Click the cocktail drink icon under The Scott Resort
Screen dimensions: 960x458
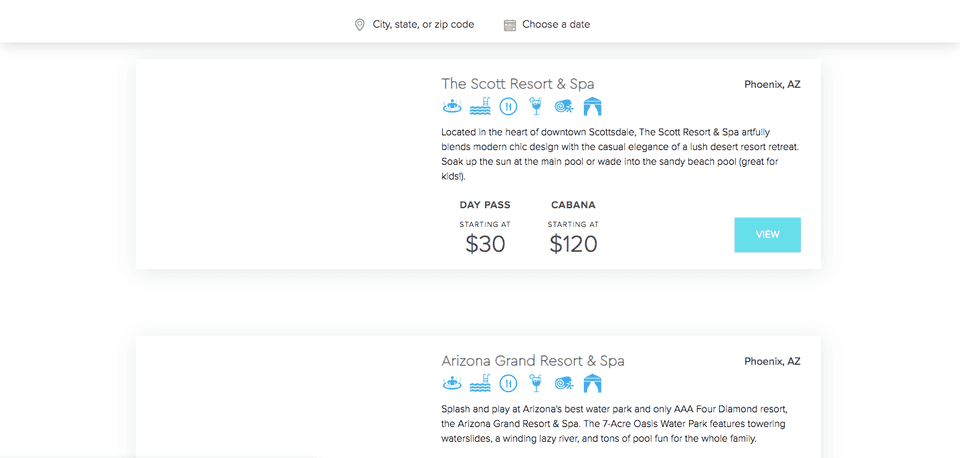[536, 107]
